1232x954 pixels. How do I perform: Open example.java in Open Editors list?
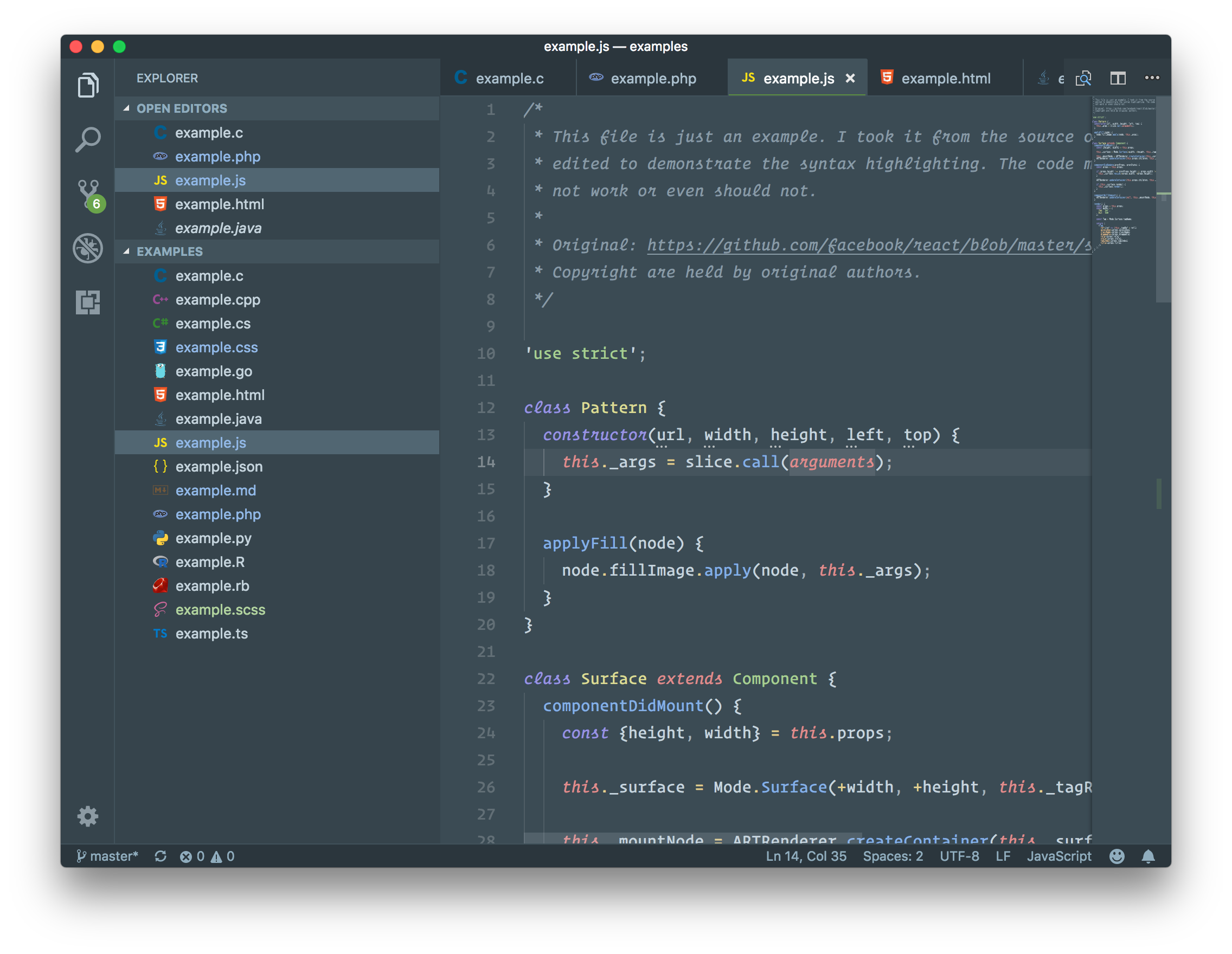tap(277, 228)
